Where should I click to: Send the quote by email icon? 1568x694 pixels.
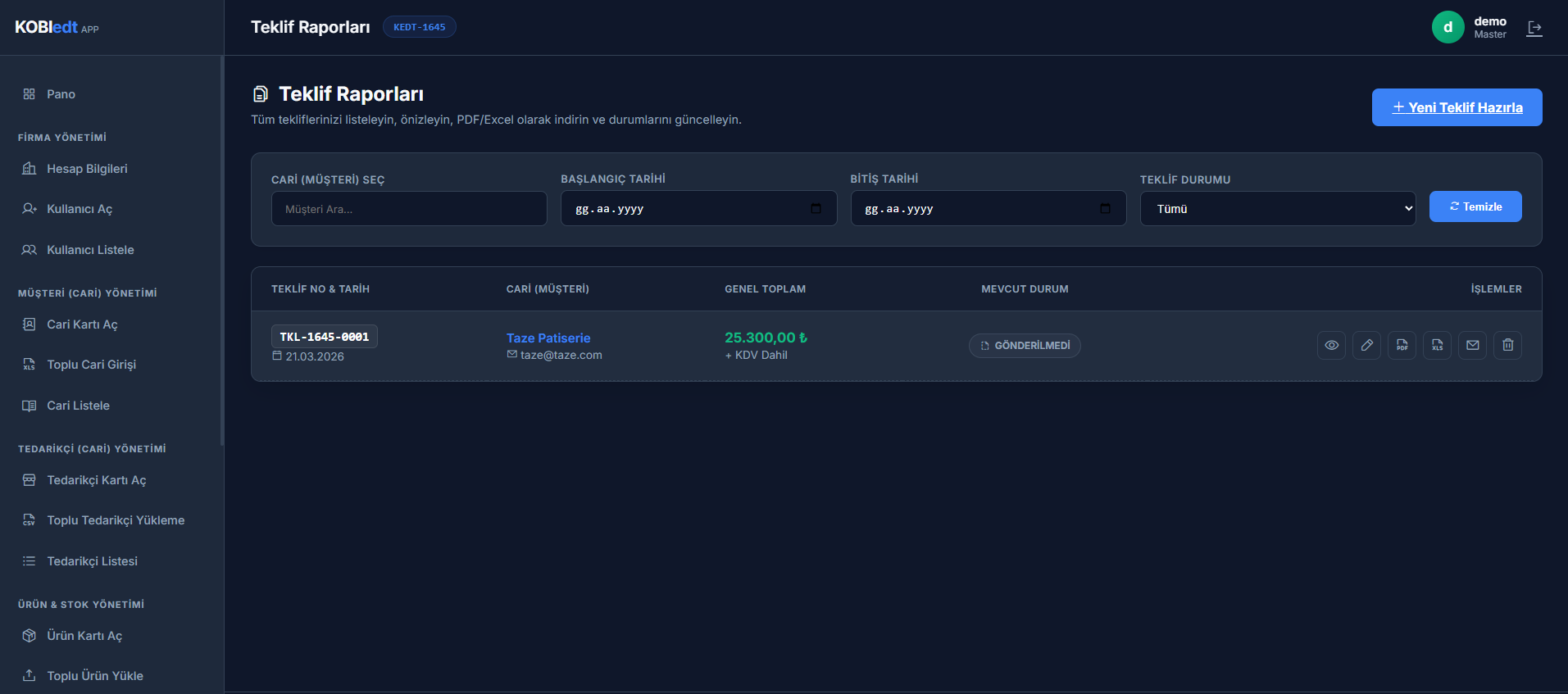1472,345
